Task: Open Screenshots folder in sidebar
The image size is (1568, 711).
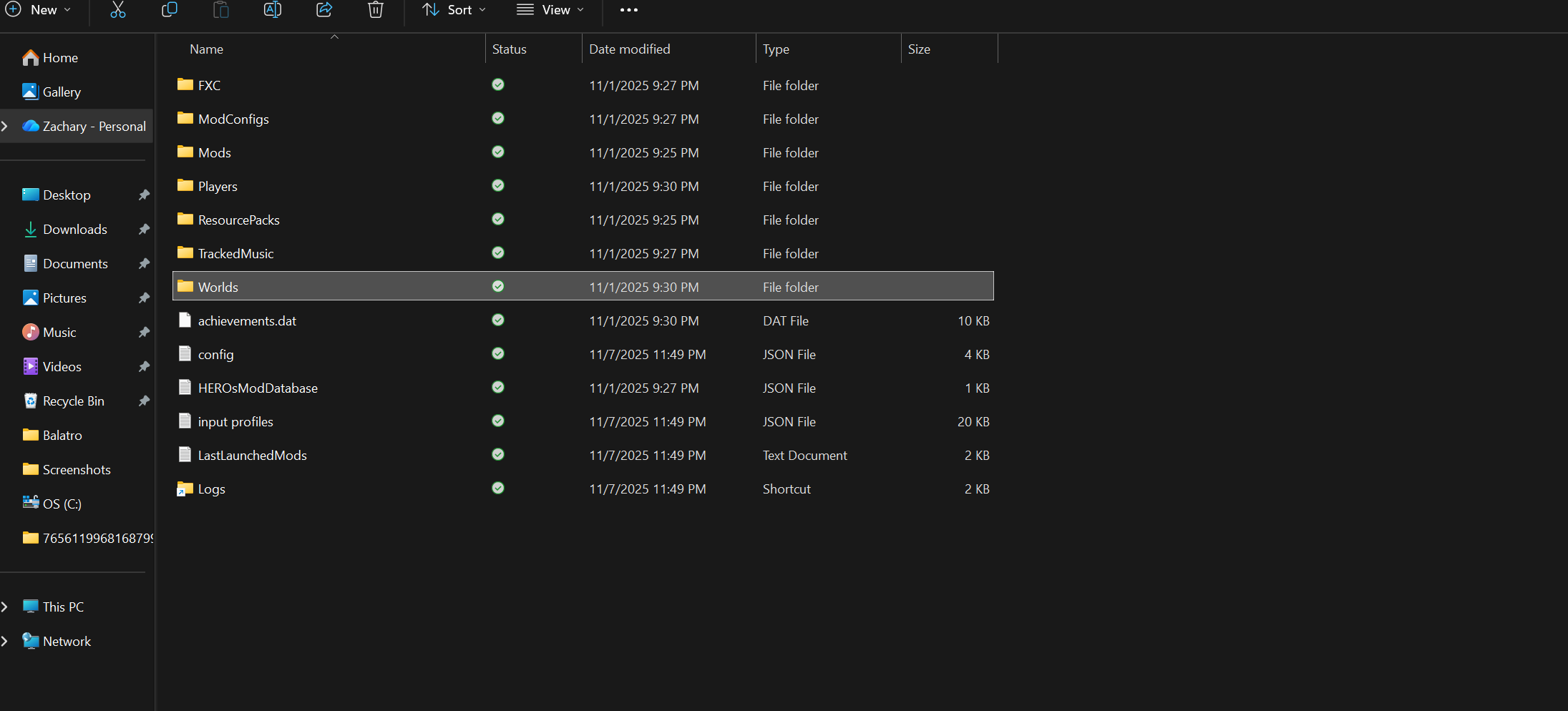Action: tap(77, 470)
